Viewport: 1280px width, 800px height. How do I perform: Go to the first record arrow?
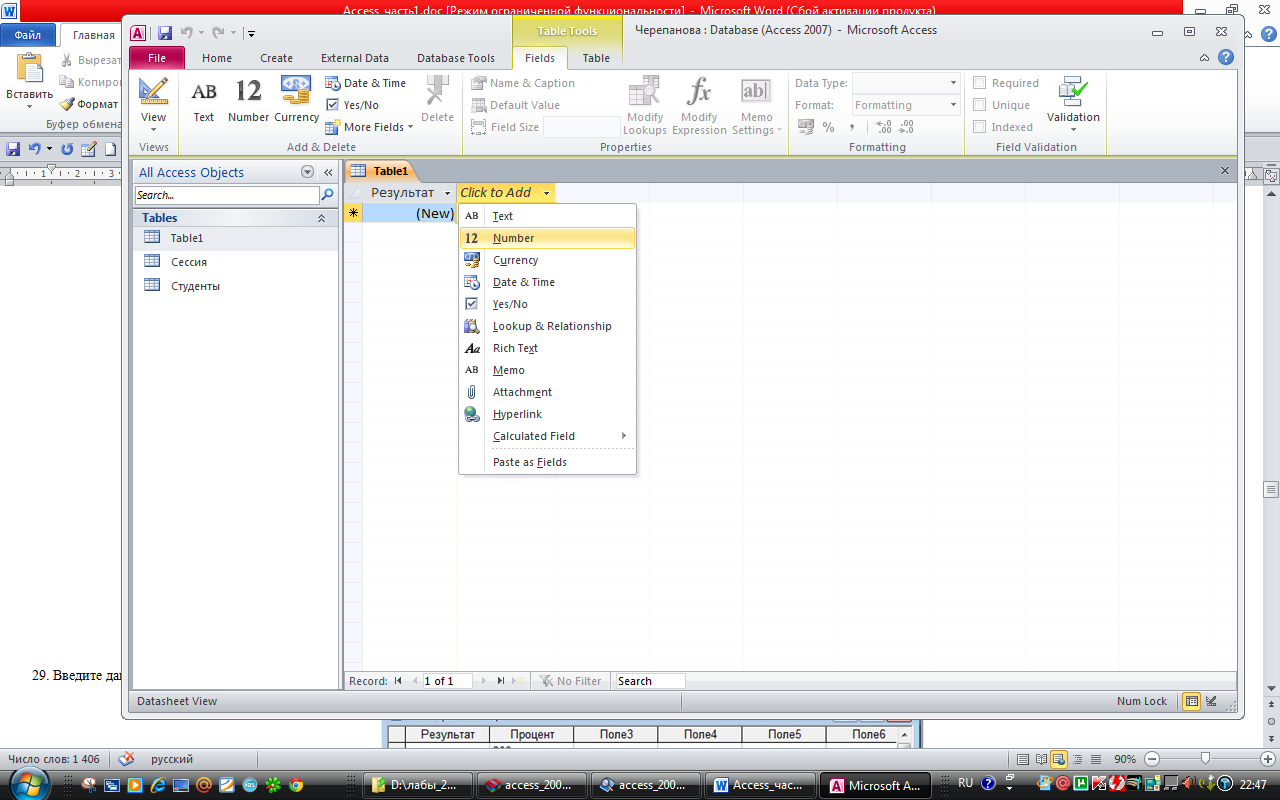[x=398, y=681]
